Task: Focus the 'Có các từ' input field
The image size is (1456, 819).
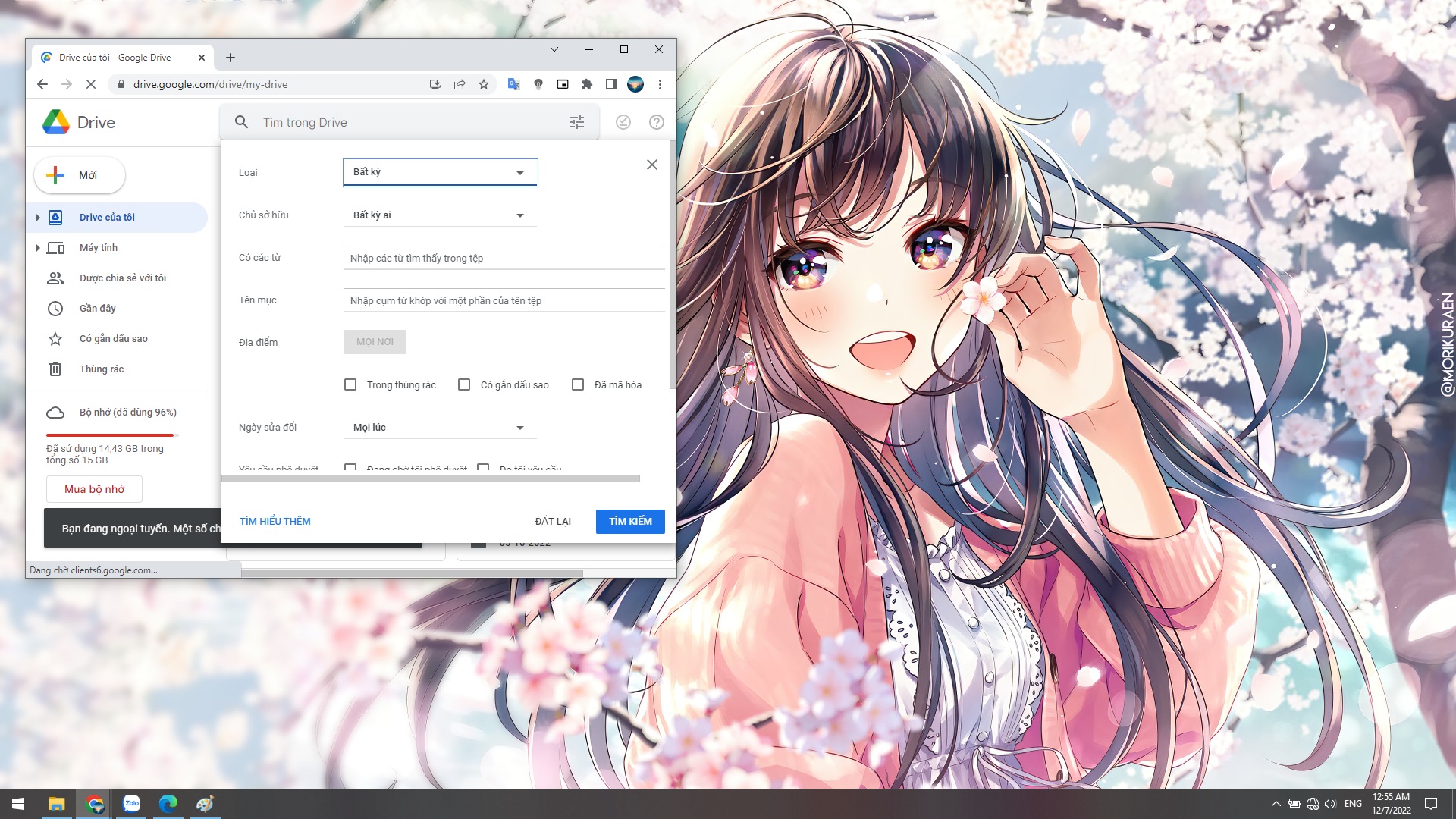Action: [x=504, y=258]
